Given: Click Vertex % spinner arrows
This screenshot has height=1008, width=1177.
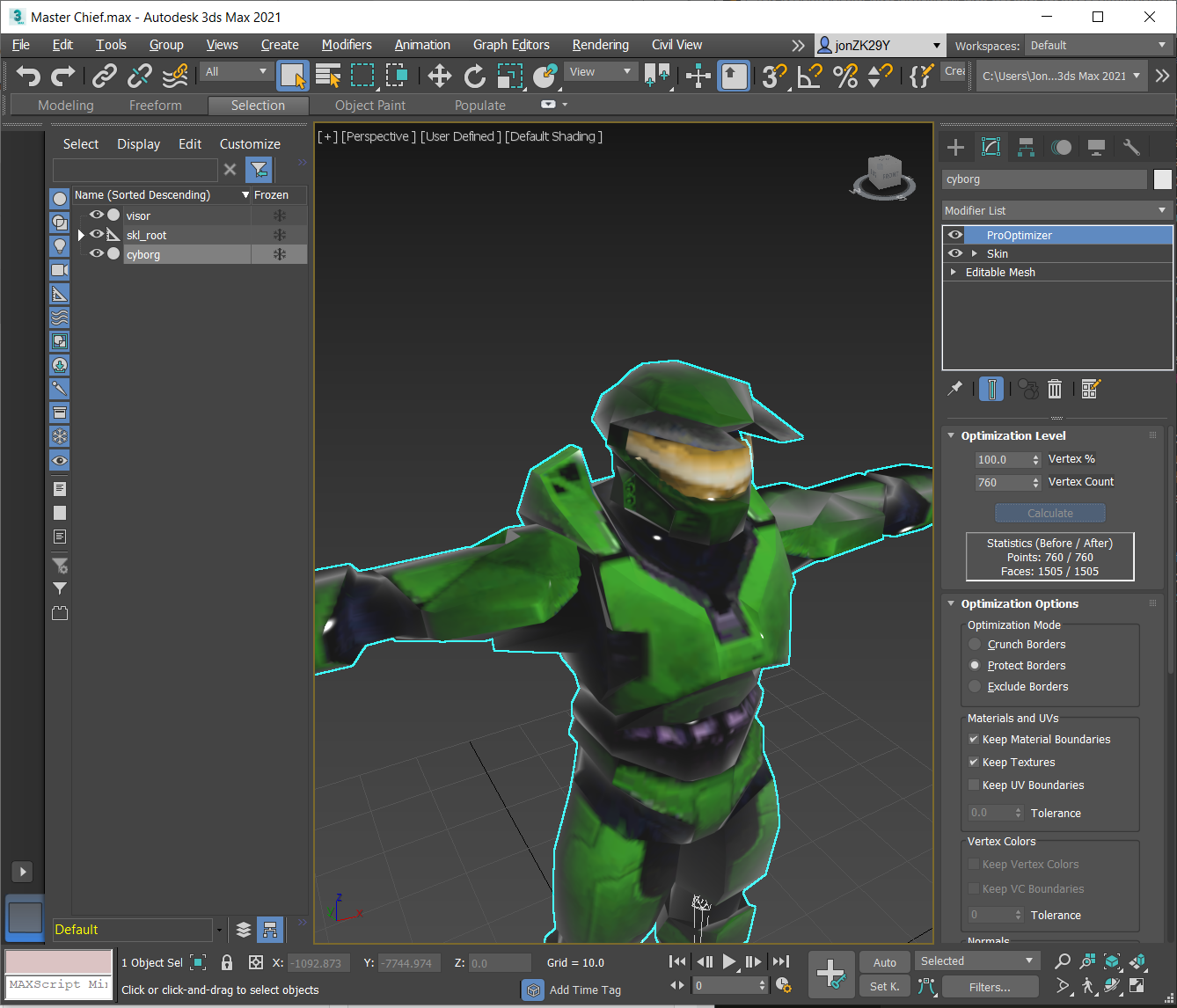Looking at the screenshot, I should pyautogui.click(x=1036, y=459).
